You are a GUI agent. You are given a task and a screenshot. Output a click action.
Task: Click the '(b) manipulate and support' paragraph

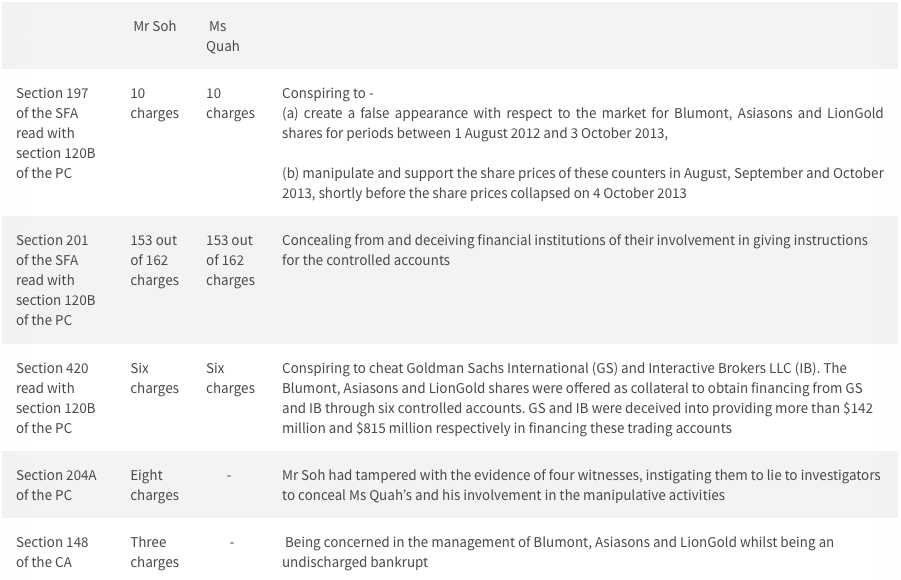[x=583, y=183]
